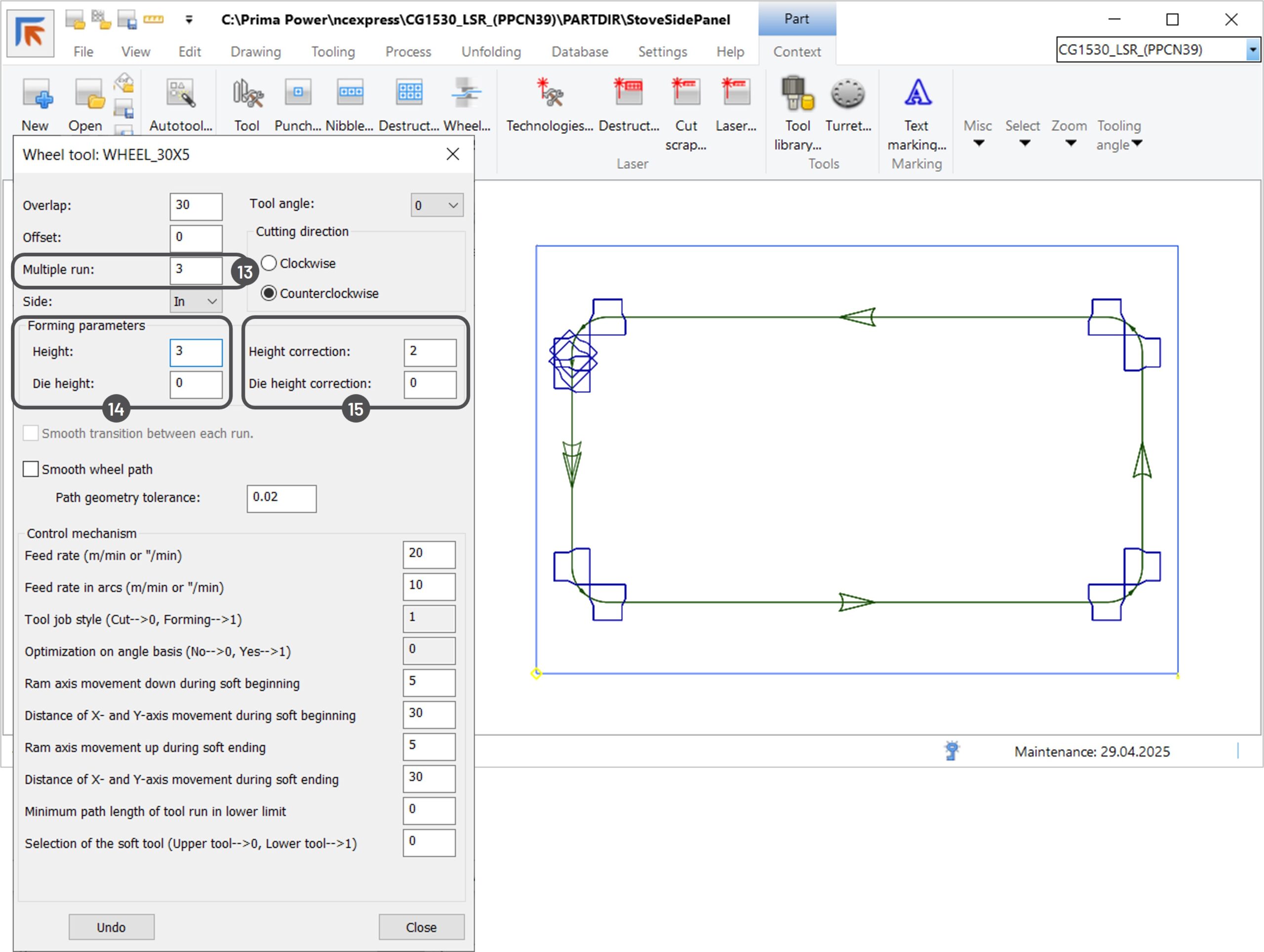Click the Path geometry tolerance field

[x=281, y=498]
